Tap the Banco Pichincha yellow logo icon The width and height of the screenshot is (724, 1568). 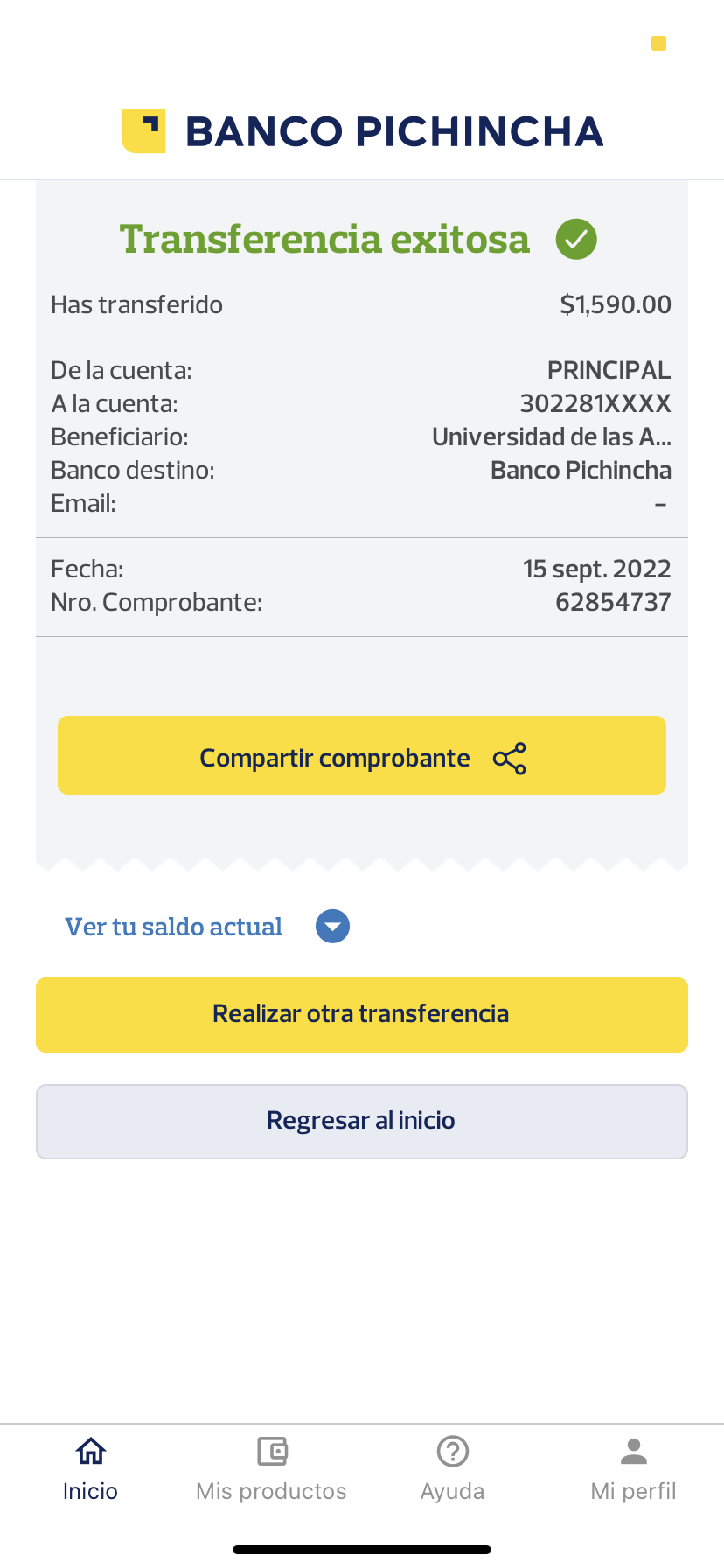pyautogui.click(x=143, y=131)
